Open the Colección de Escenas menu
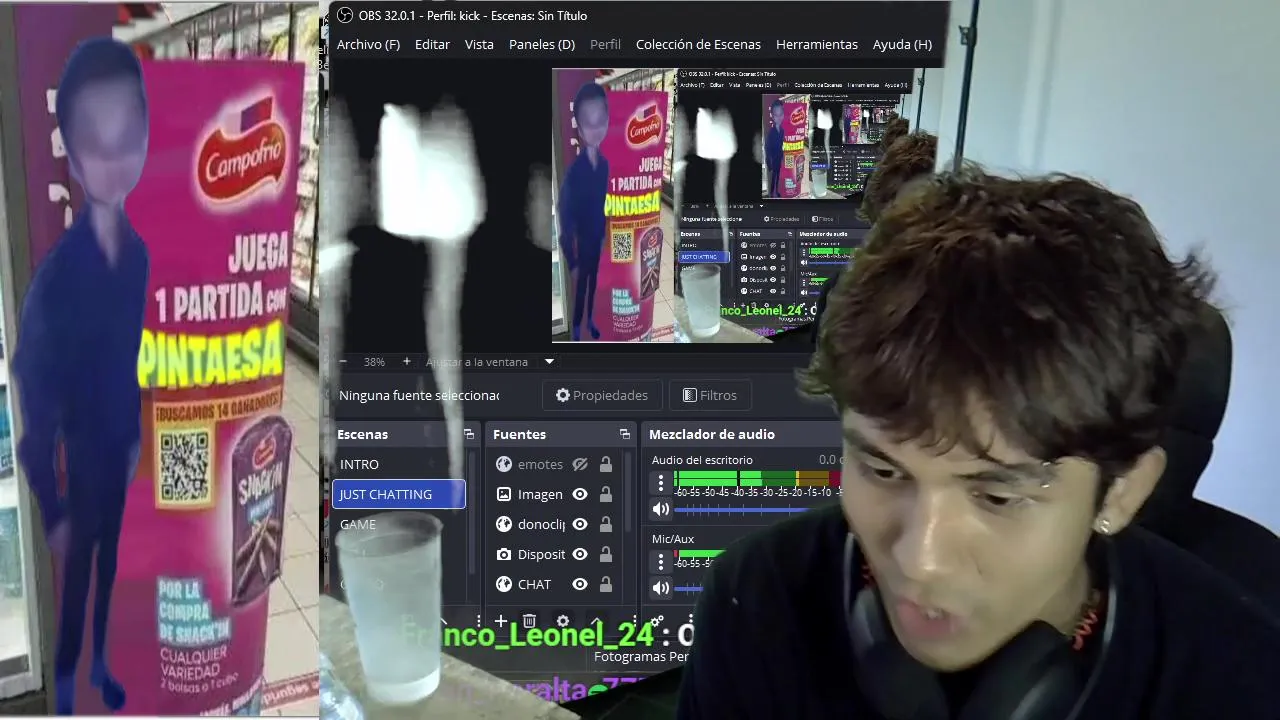The height and width of the screenshot is (720, 1280). coord(698,44)
